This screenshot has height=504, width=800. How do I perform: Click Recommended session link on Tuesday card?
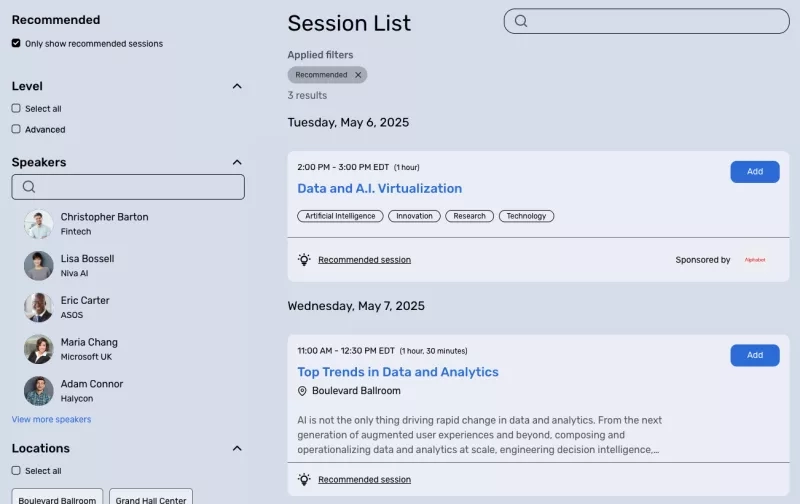point(364,260)
